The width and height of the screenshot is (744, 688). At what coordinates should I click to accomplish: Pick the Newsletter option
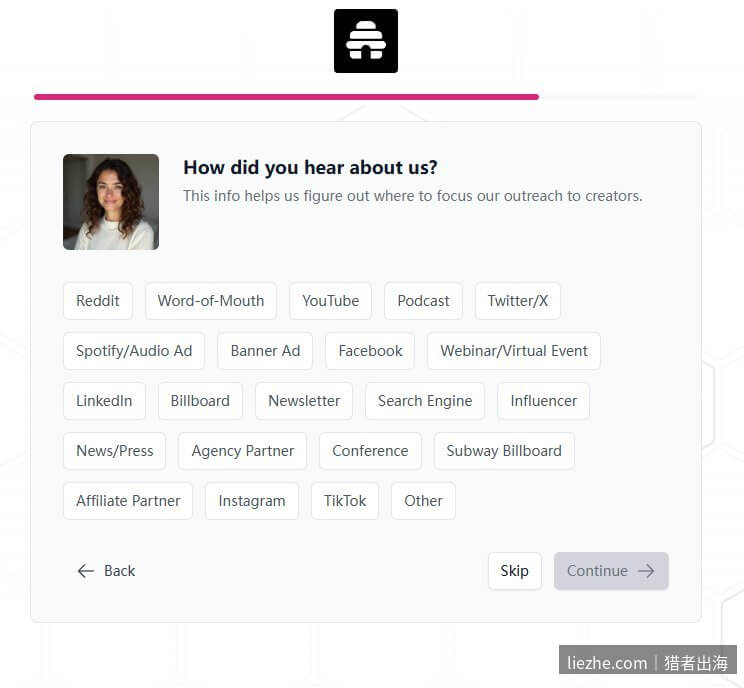(x=304, y=401)
